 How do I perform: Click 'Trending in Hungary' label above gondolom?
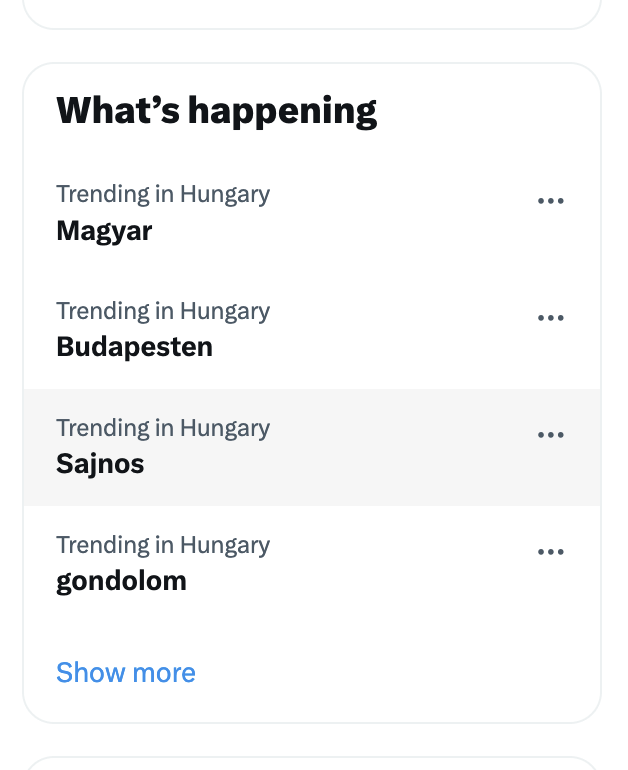click(163, 545)
